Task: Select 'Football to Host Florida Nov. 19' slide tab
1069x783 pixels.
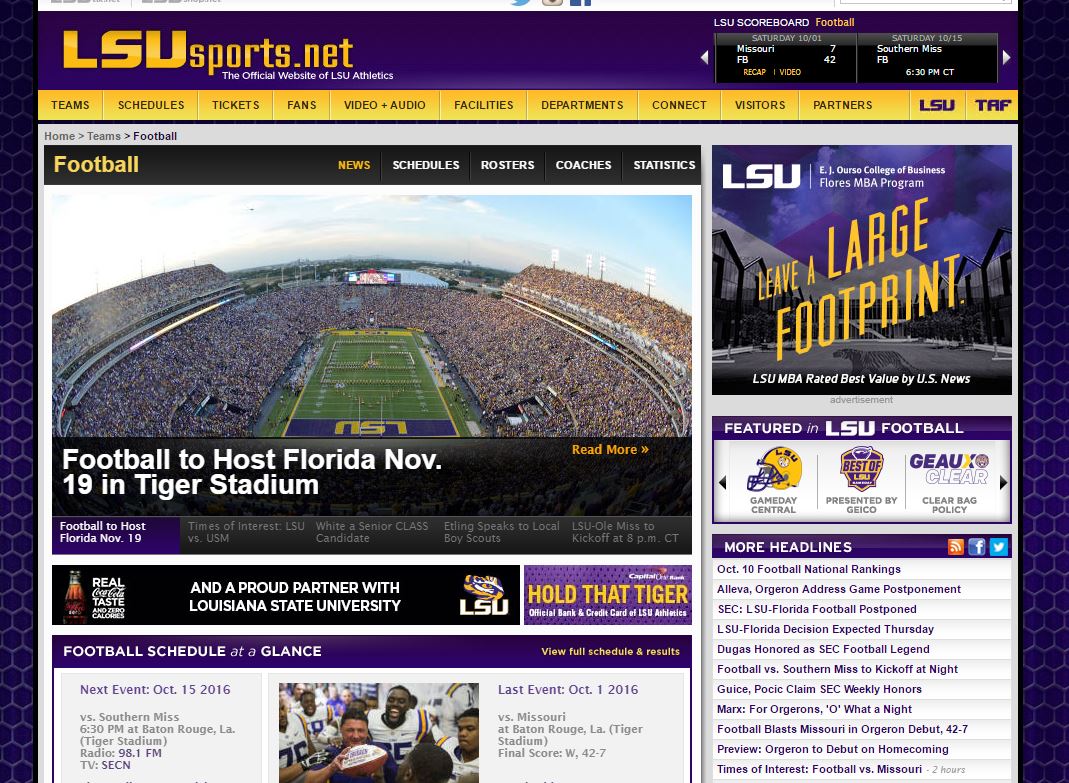Action: [116, 535]
